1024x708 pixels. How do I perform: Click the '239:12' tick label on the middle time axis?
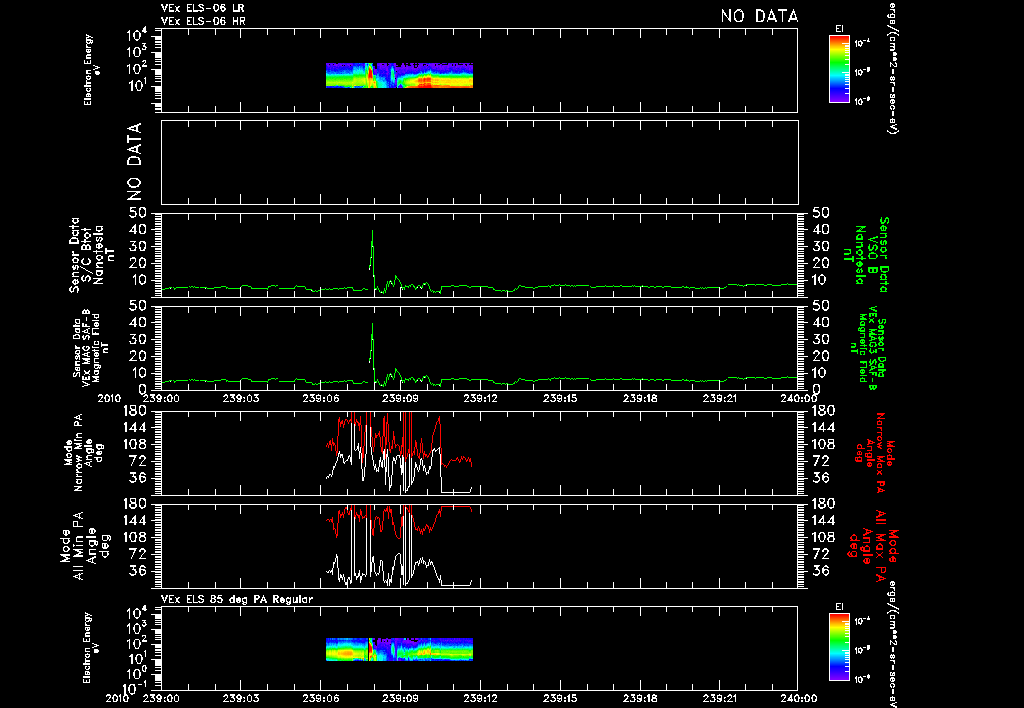tap(479, 398)
